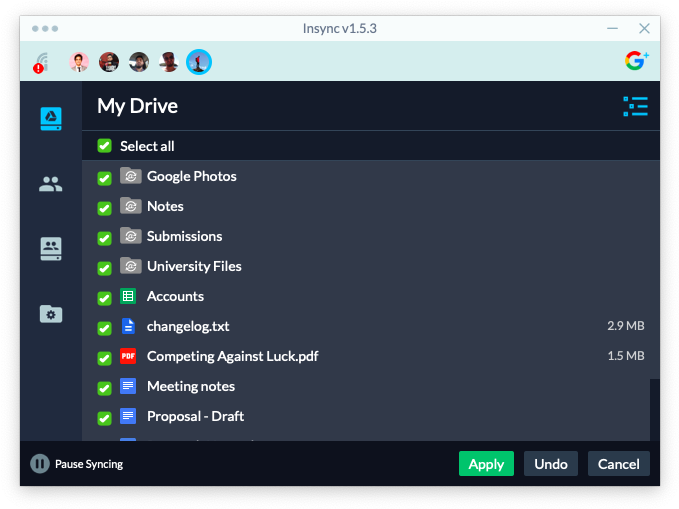Open the University Files folder name

(x=194, y=266)
